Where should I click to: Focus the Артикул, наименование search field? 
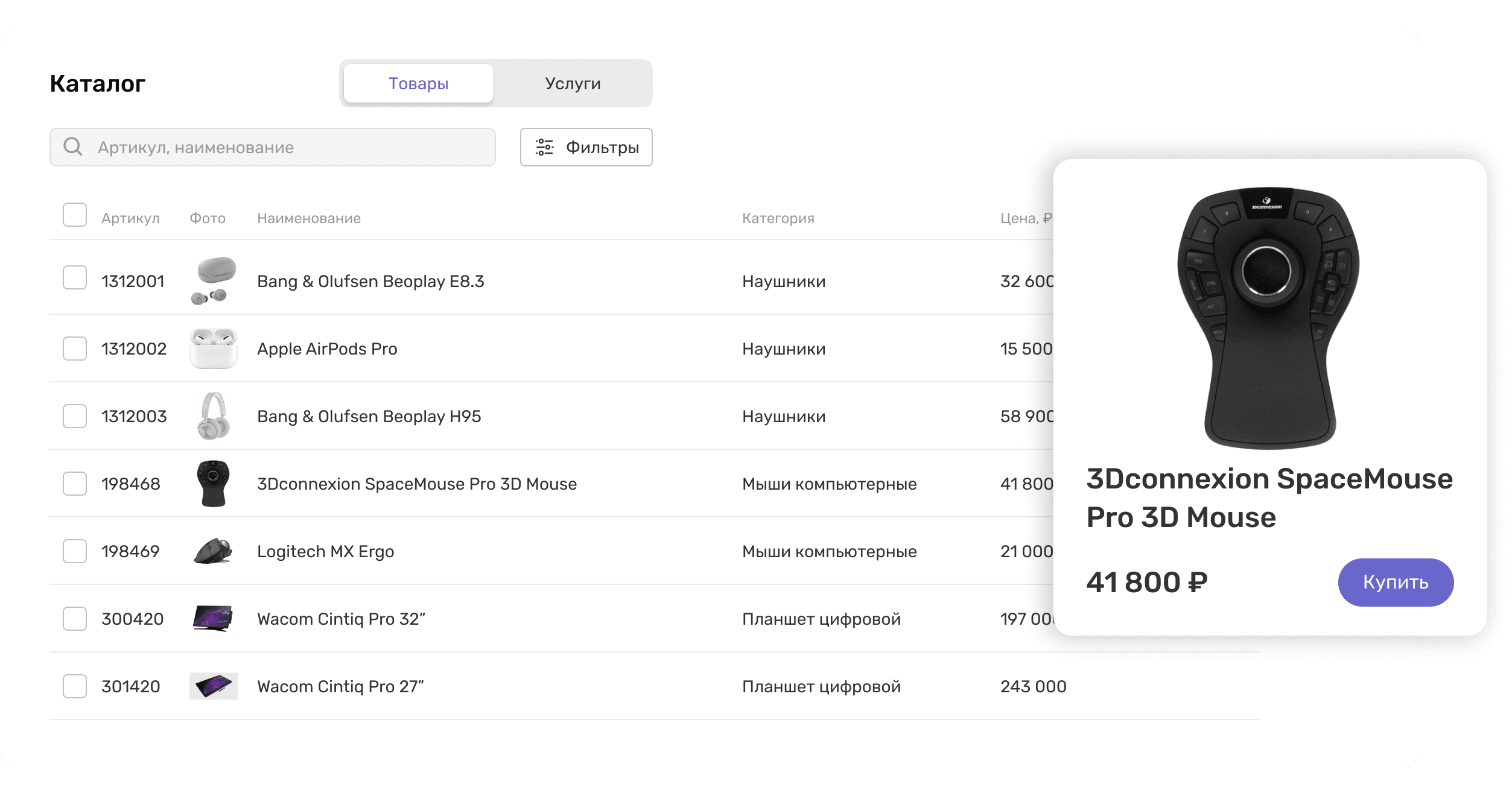[x=273, y=147]
